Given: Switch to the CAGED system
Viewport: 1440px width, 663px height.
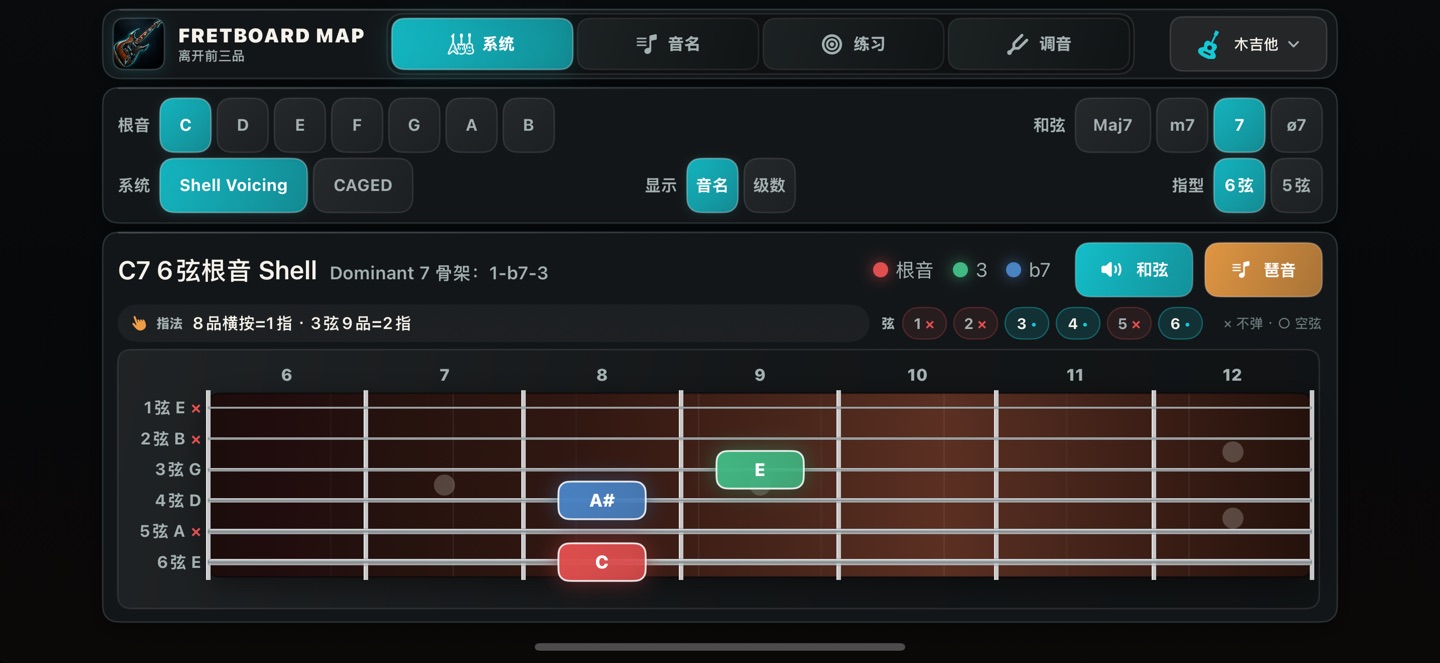Looking at the screenshot, I should point(363,185).
